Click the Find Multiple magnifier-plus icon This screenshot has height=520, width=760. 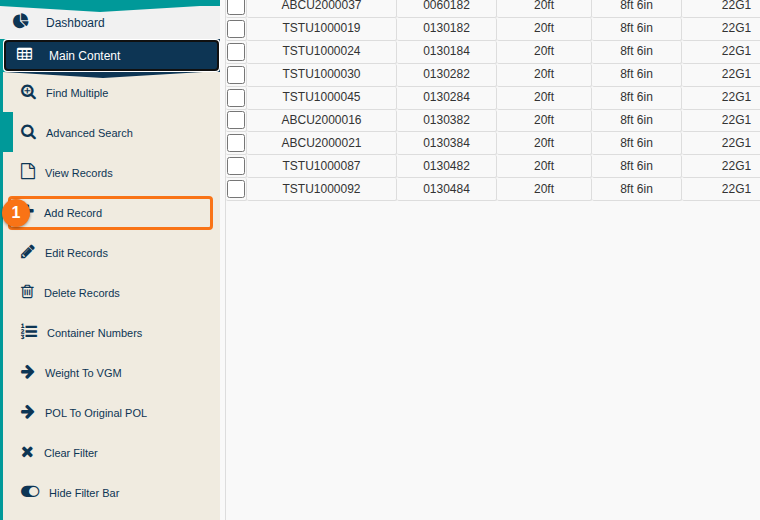[28, 92]
